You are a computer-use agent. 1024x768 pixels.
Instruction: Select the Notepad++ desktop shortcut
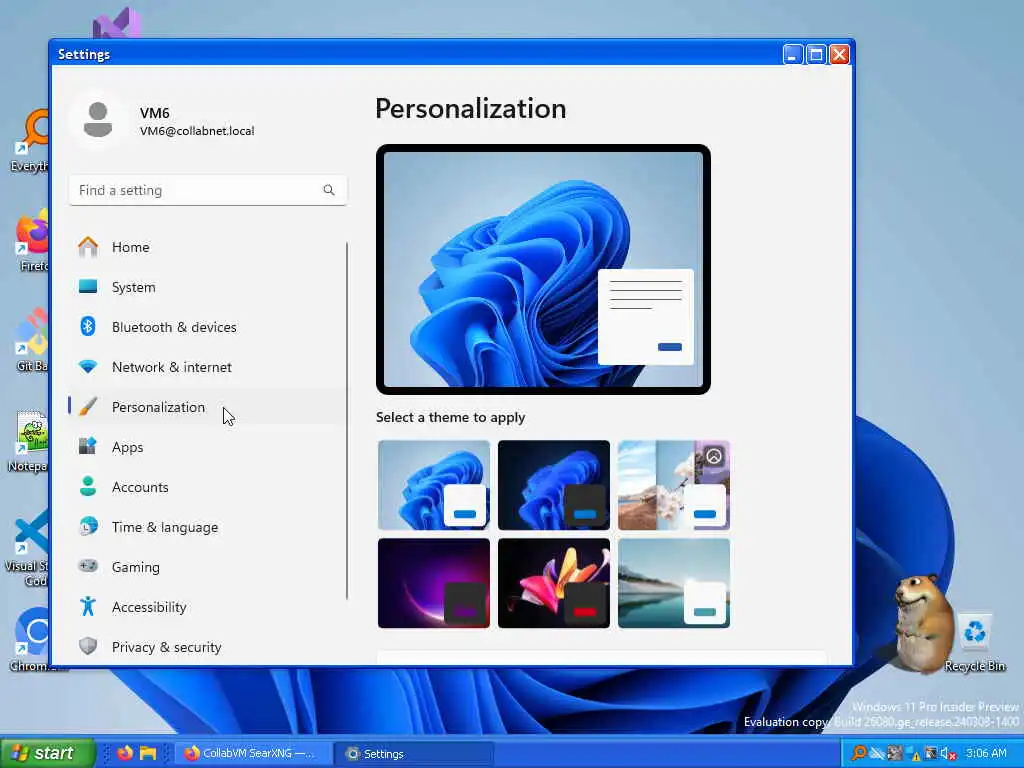pyautogui.click(x=27, y=441)
